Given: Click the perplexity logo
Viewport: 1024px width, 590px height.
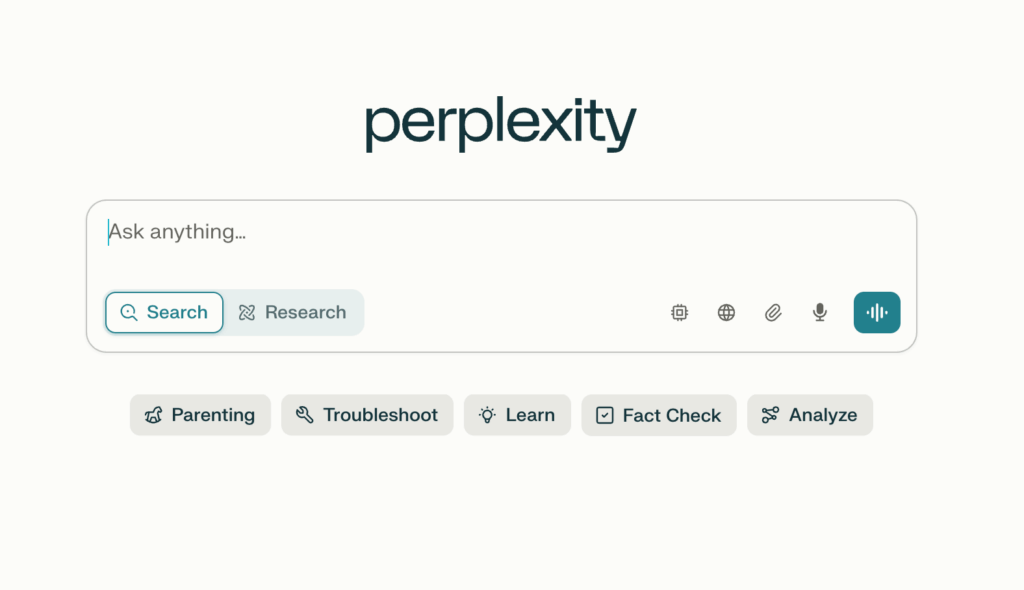Looking at the screenshot, I should 500,124.
